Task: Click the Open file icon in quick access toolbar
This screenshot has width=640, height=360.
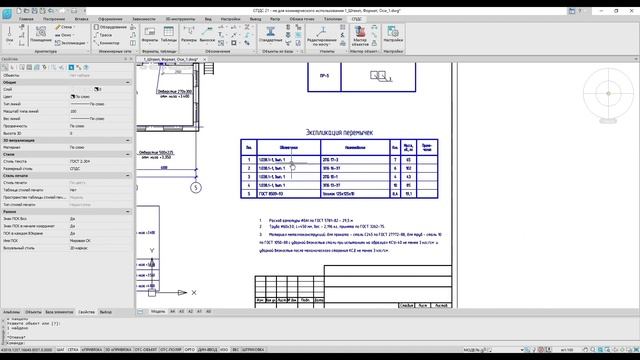Action: click(x=27, y=11)
